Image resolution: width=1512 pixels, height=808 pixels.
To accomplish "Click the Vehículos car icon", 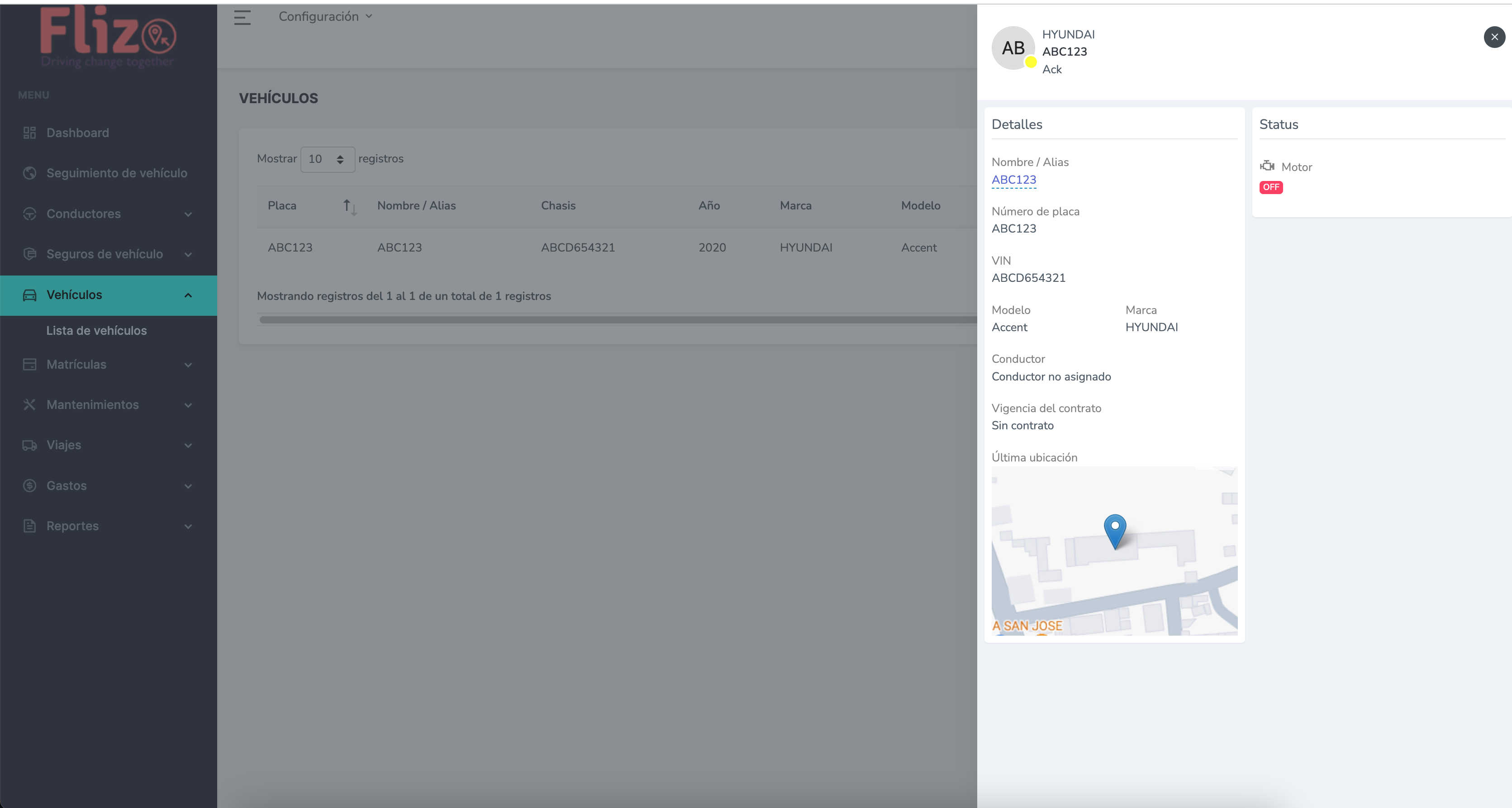I will point(29,295).
